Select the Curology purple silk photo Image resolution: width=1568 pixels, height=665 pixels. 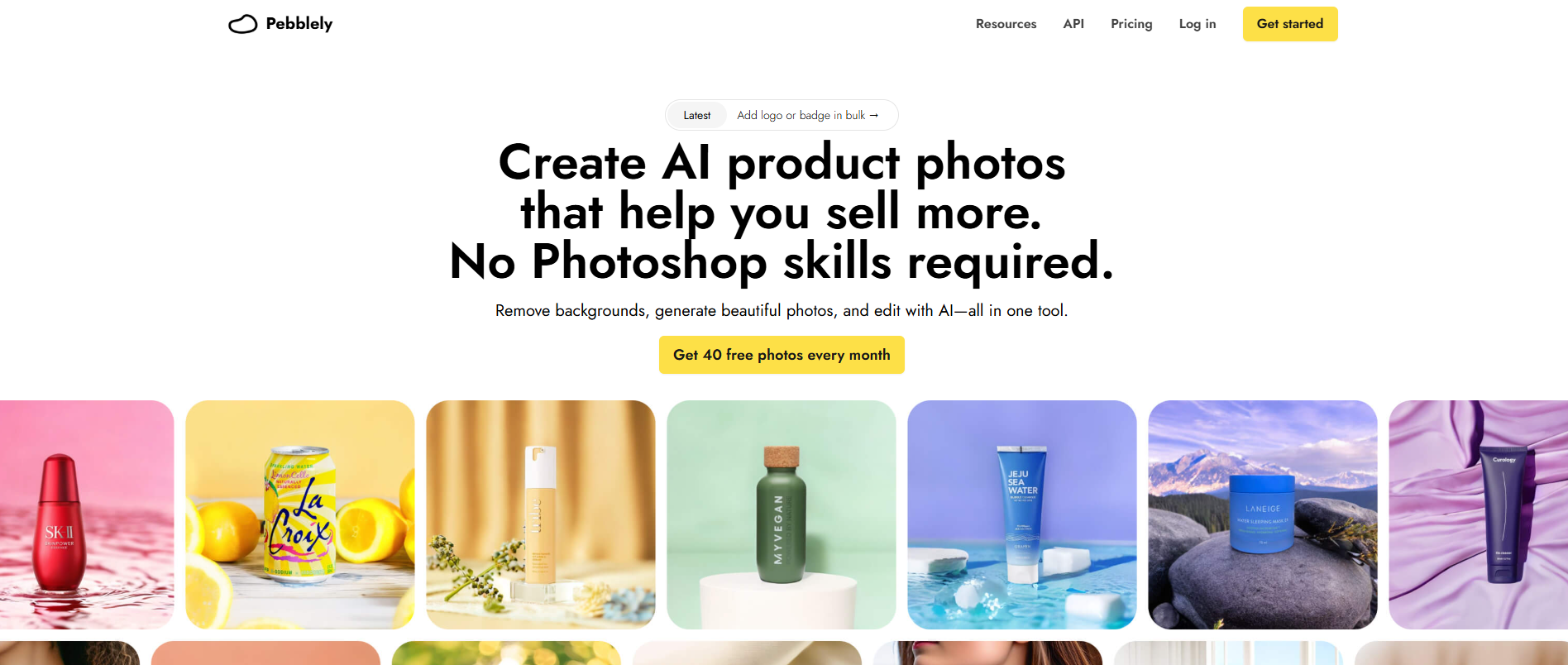[x=1479, y=514]
